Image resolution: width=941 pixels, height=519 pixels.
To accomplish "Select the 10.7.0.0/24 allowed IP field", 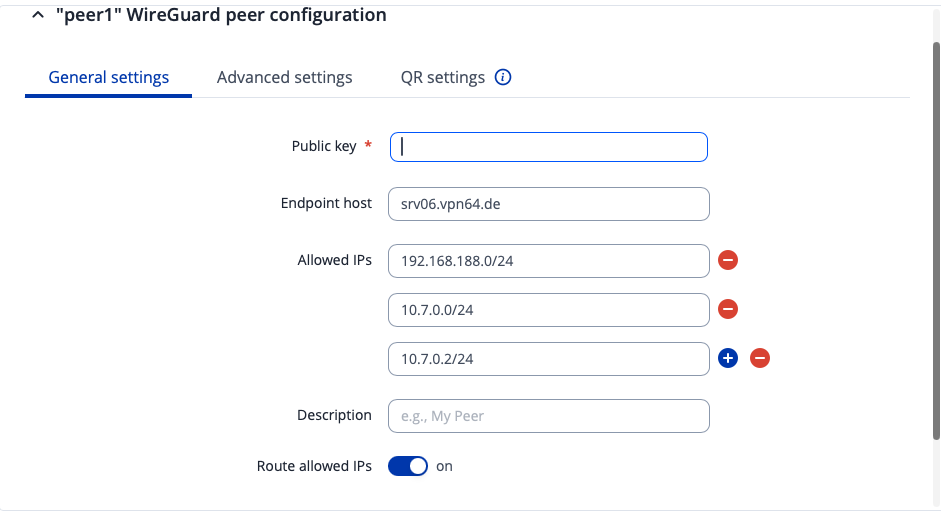I will (548, 310).
